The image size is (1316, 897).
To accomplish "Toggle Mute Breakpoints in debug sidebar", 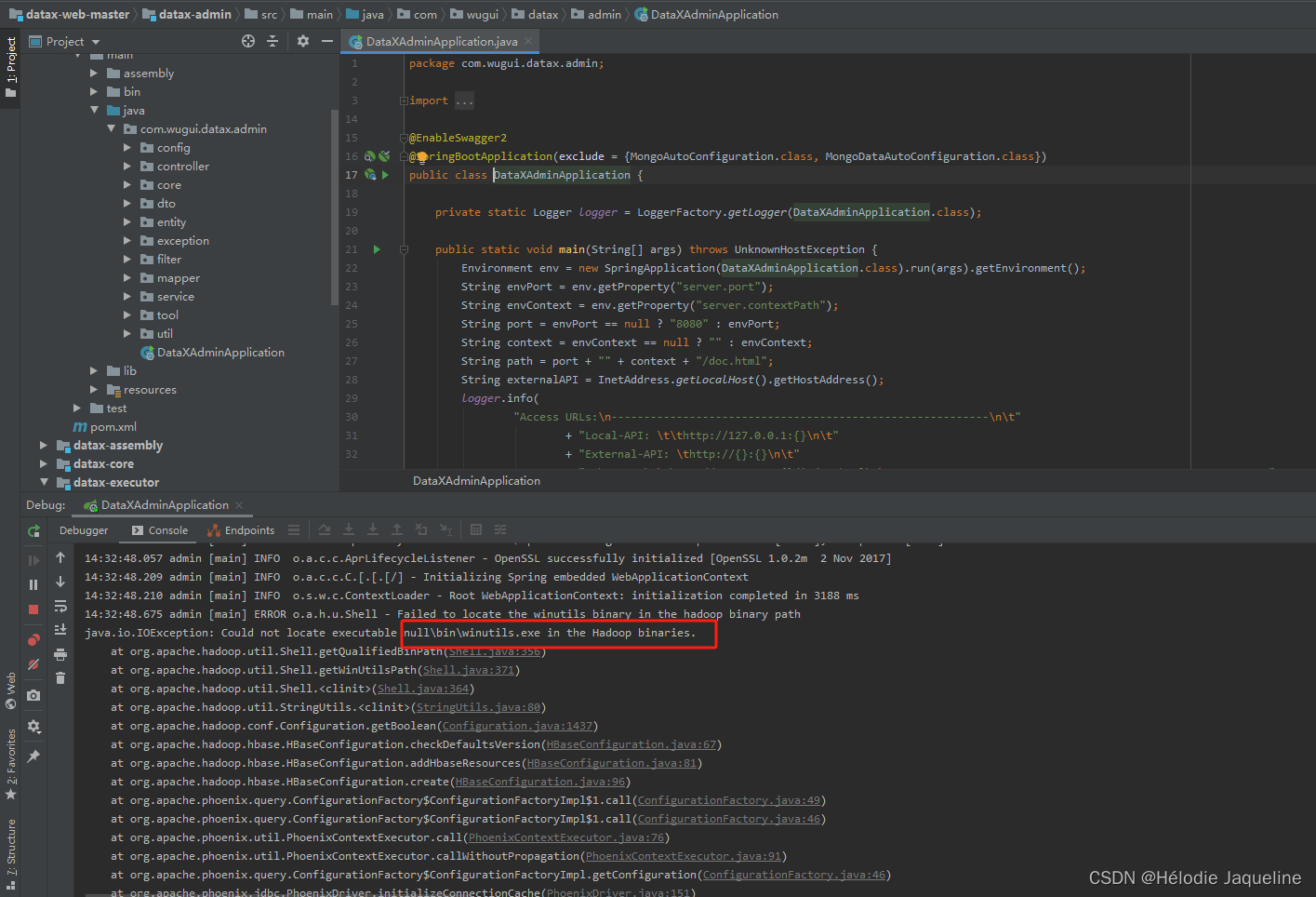I will pos(33,664).
